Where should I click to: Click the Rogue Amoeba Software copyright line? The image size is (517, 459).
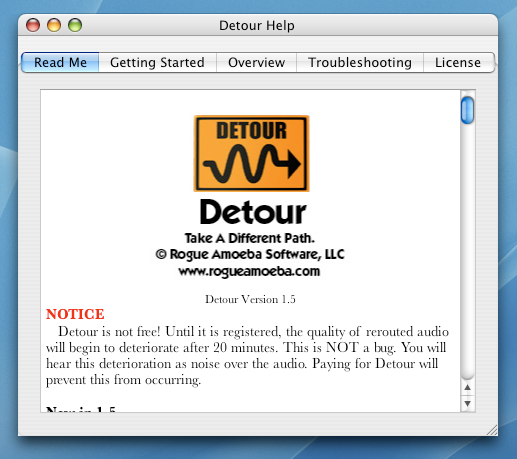(250, 255)
